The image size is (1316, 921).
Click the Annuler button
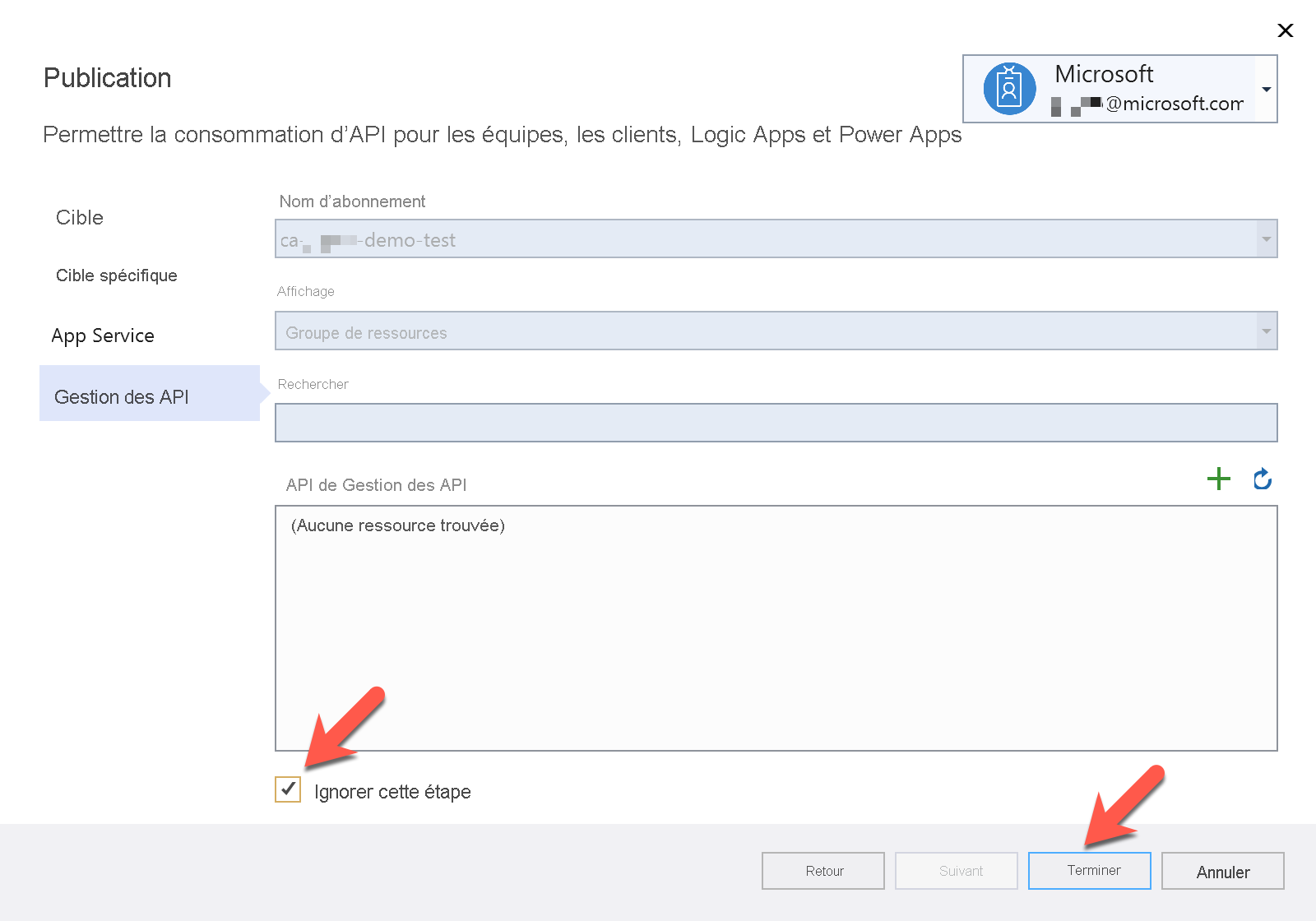click(x=1223, y=871)
